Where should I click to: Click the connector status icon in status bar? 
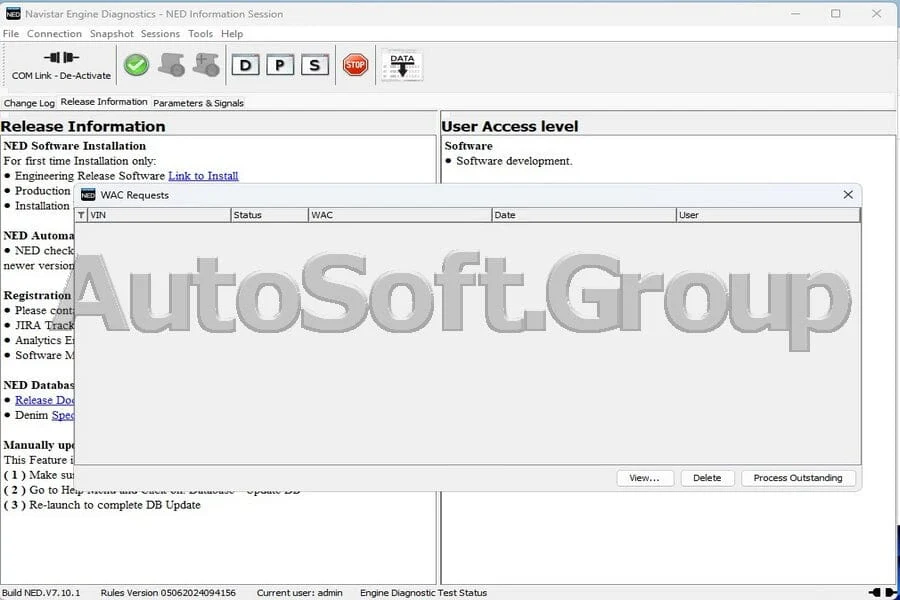tap(882, 593)
